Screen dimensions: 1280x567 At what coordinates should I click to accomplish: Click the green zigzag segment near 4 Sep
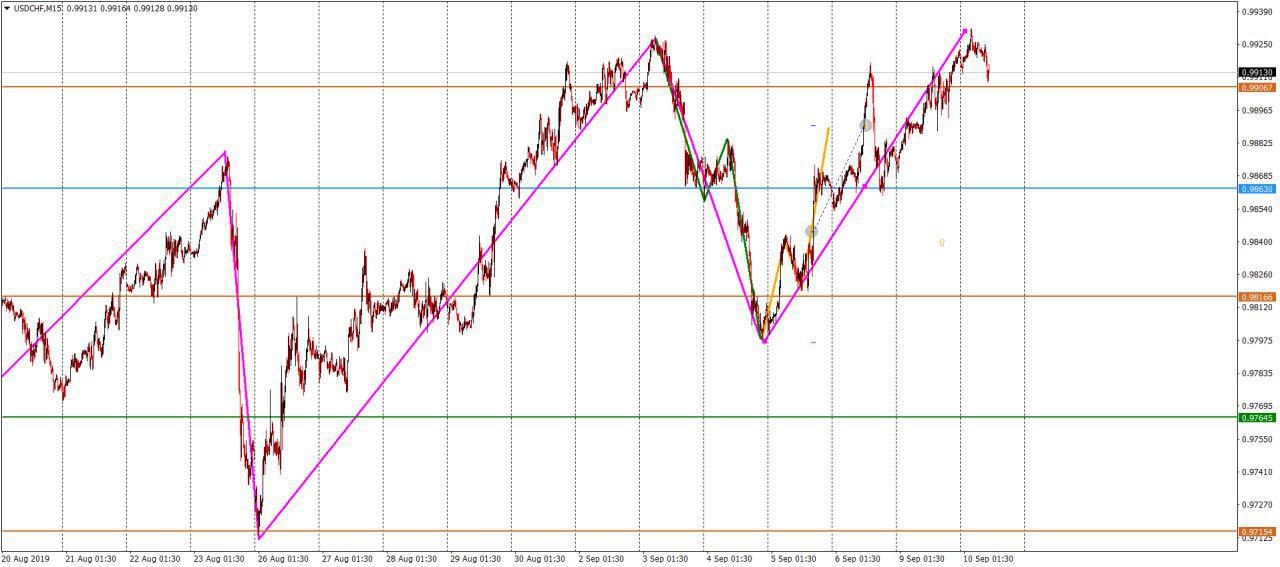coord(715,171)
